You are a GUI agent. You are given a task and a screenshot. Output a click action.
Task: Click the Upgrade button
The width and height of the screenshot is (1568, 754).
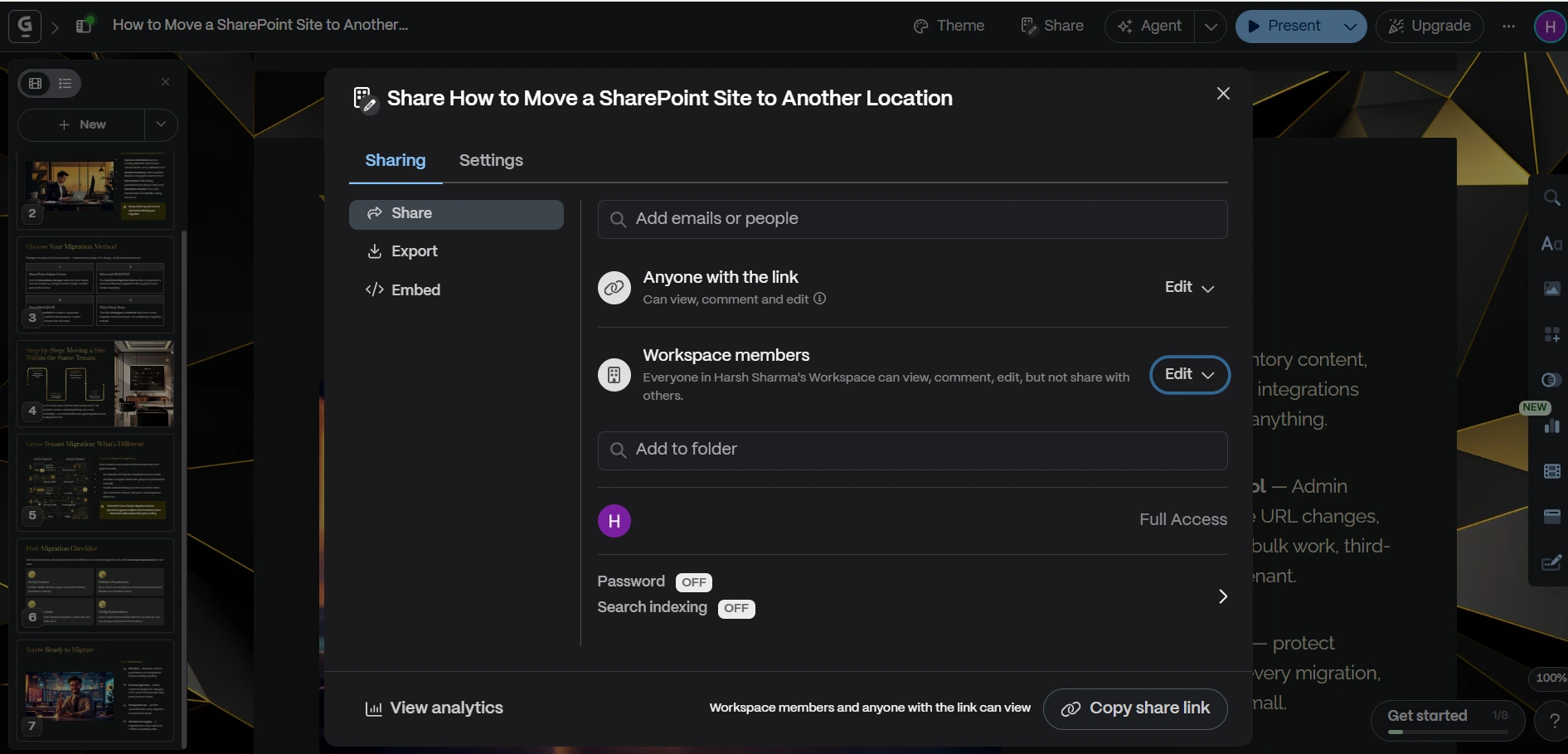pos(1430,27)
